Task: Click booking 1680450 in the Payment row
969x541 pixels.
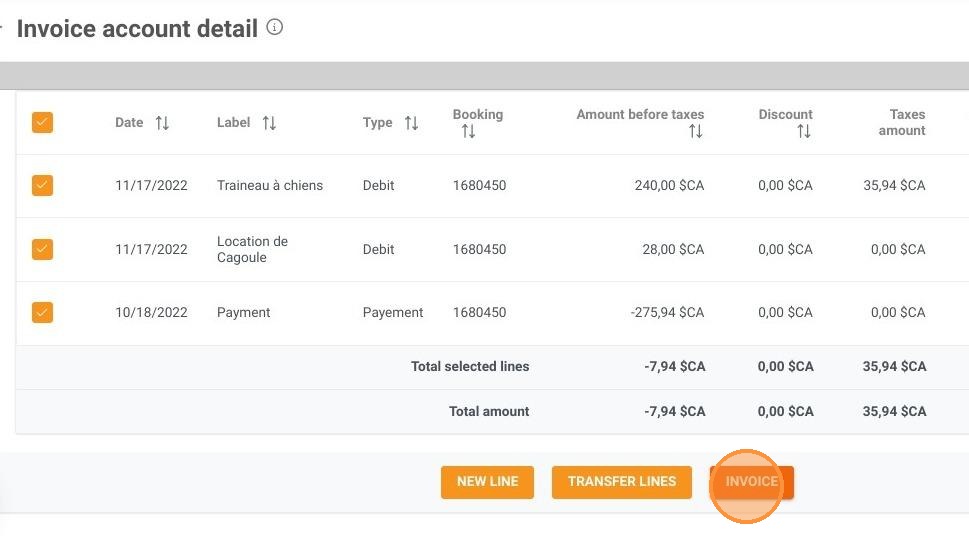Action: [x=480, y=312]
